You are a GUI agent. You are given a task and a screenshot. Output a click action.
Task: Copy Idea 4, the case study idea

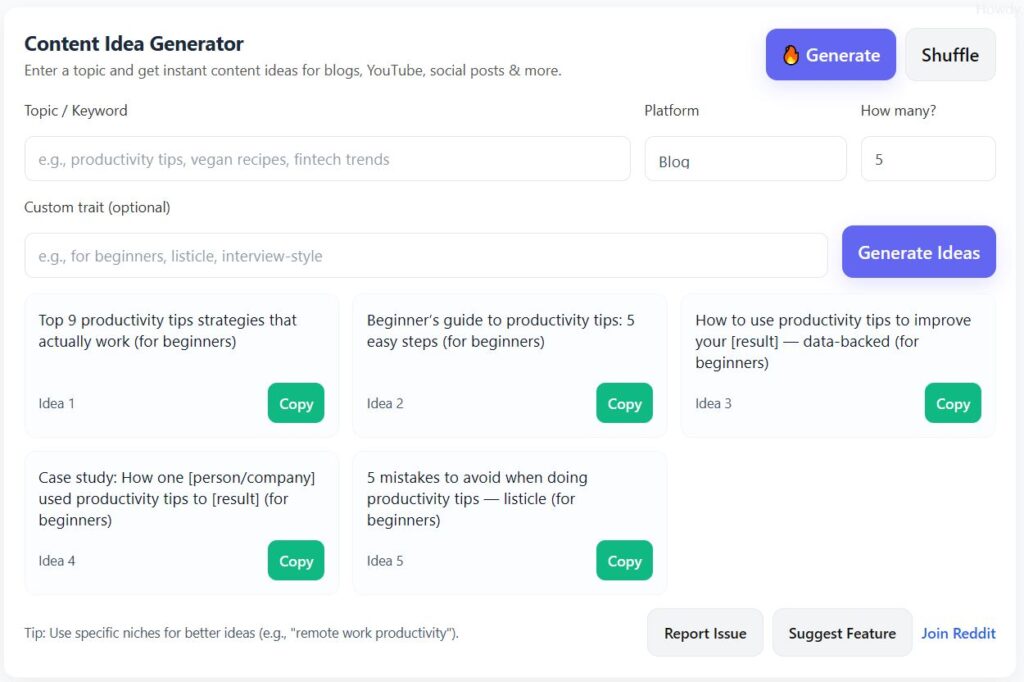click(295, 560)
